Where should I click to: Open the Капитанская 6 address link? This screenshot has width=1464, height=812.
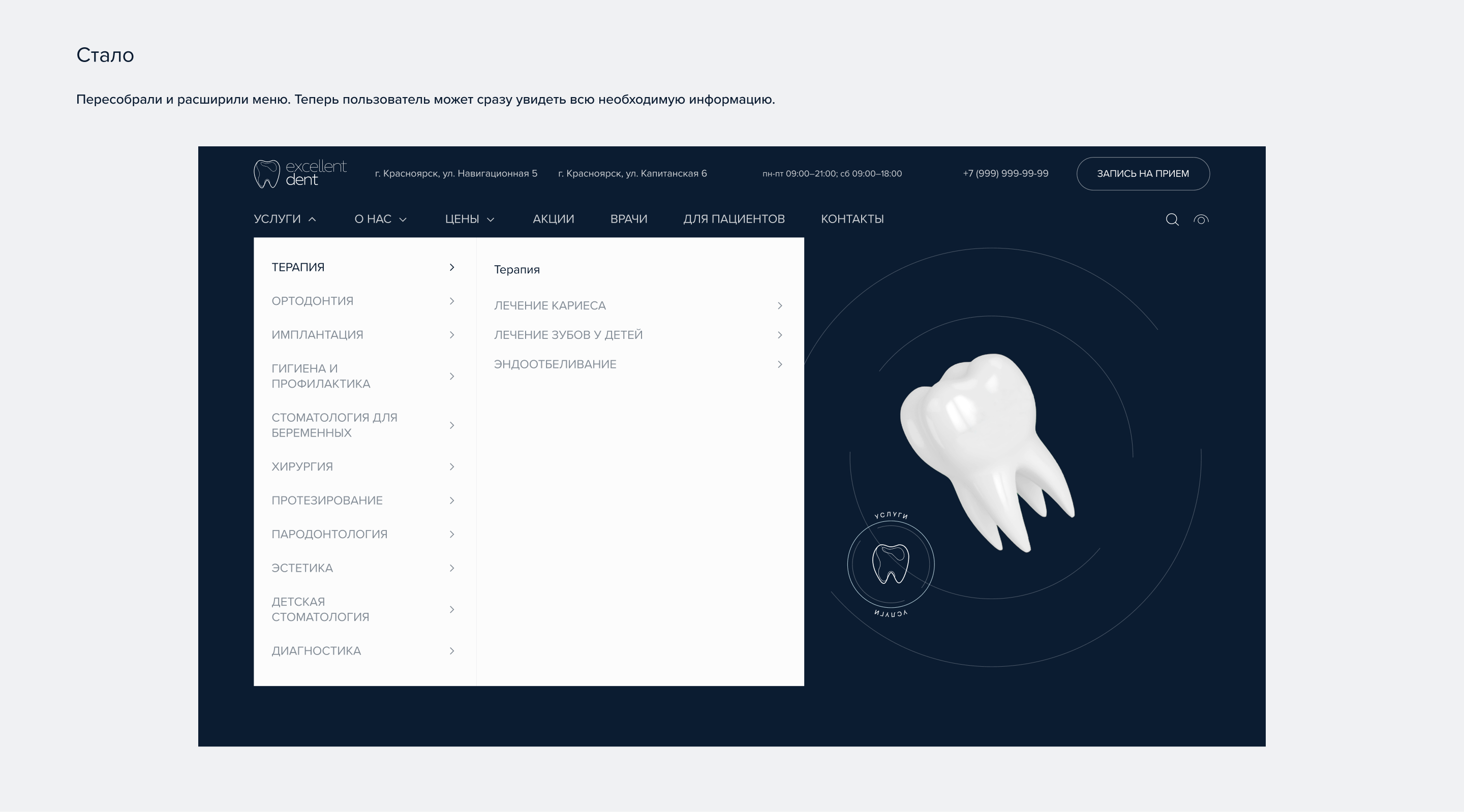pos(632,173)
